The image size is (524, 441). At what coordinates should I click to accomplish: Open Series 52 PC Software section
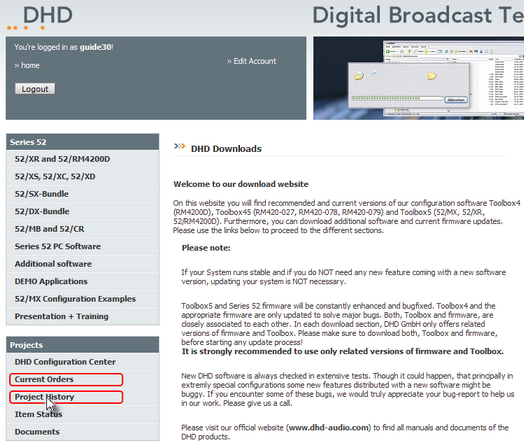pyautogui.click(x=83, y=246)
